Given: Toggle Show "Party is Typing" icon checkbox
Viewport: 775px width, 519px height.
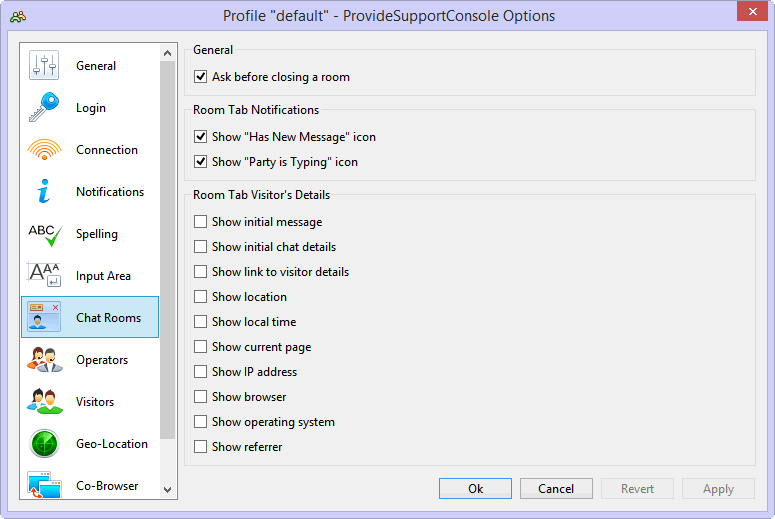Looking at the screenshot, I should point(200,162).
